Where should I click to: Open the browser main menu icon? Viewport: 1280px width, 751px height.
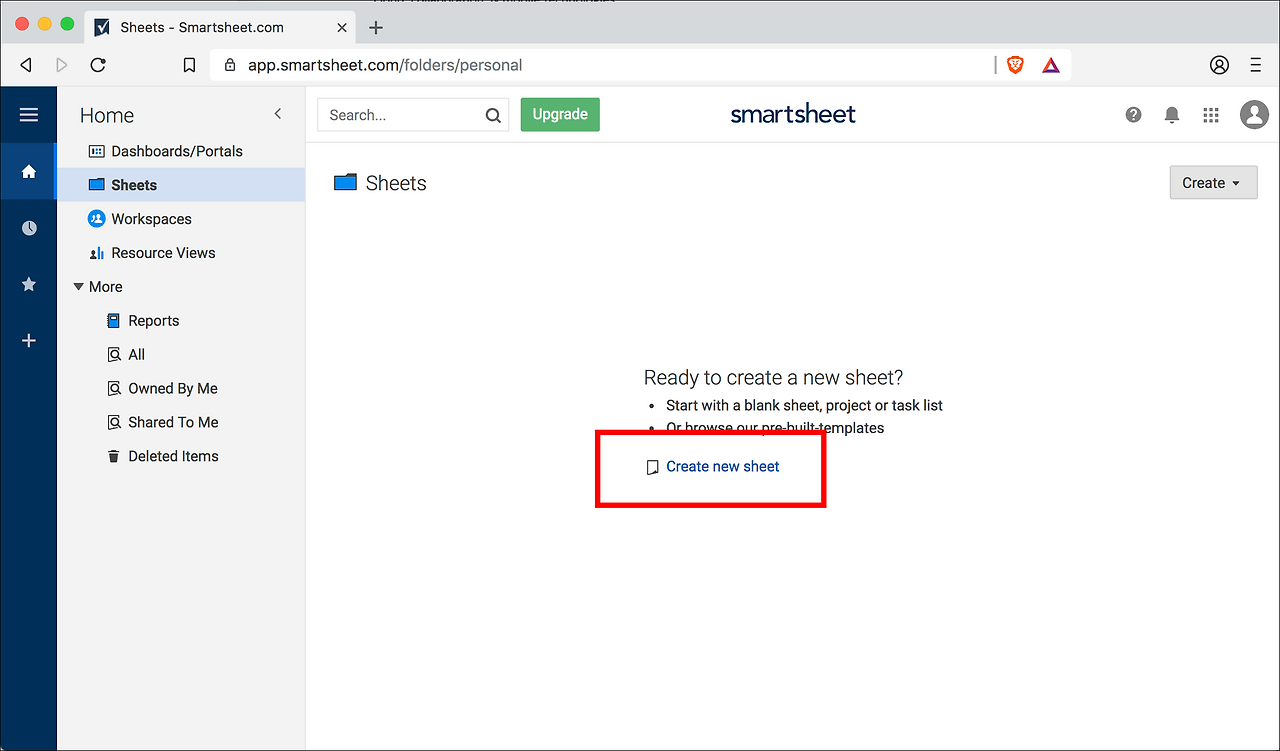[1256, 65]
